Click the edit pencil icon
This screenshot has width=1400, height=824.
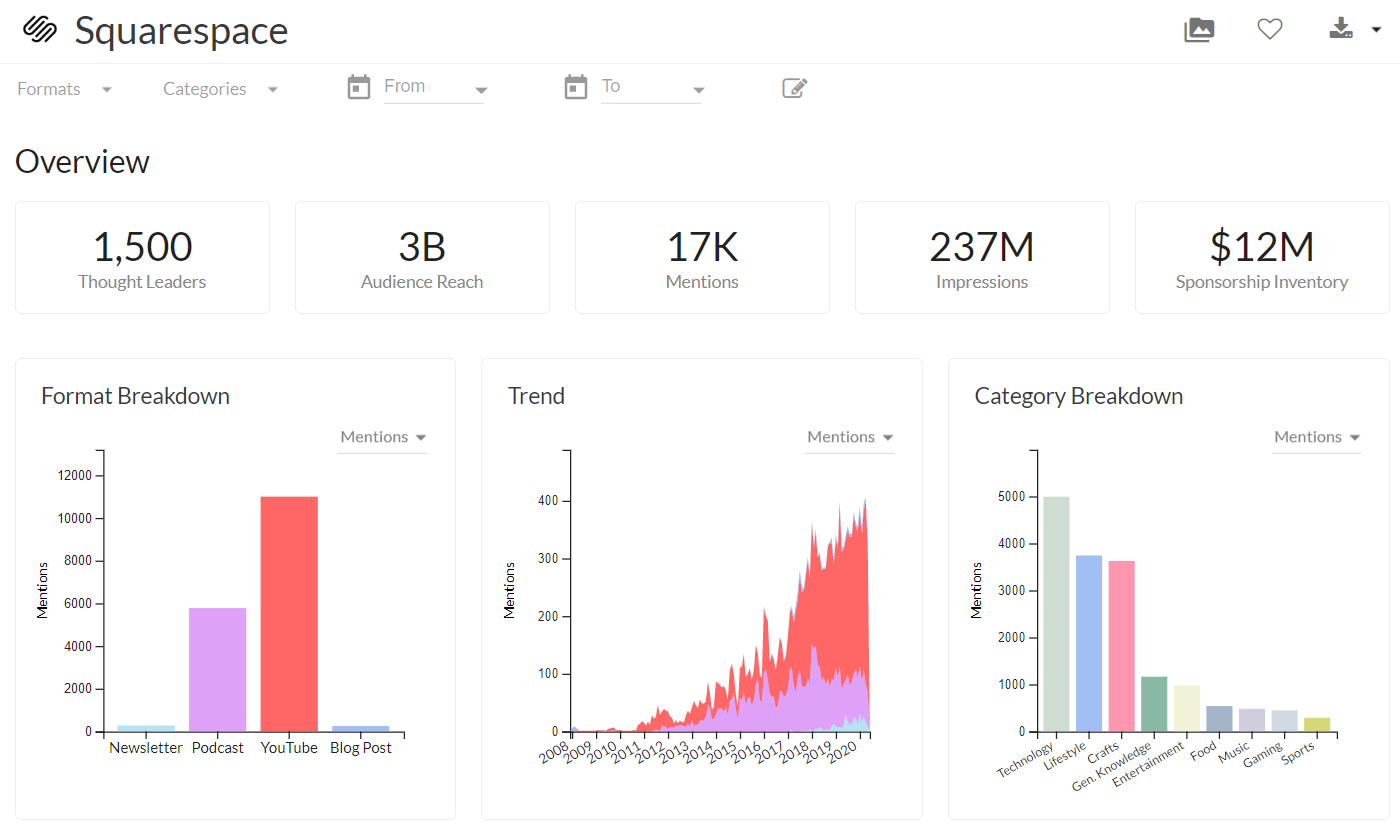794,88
